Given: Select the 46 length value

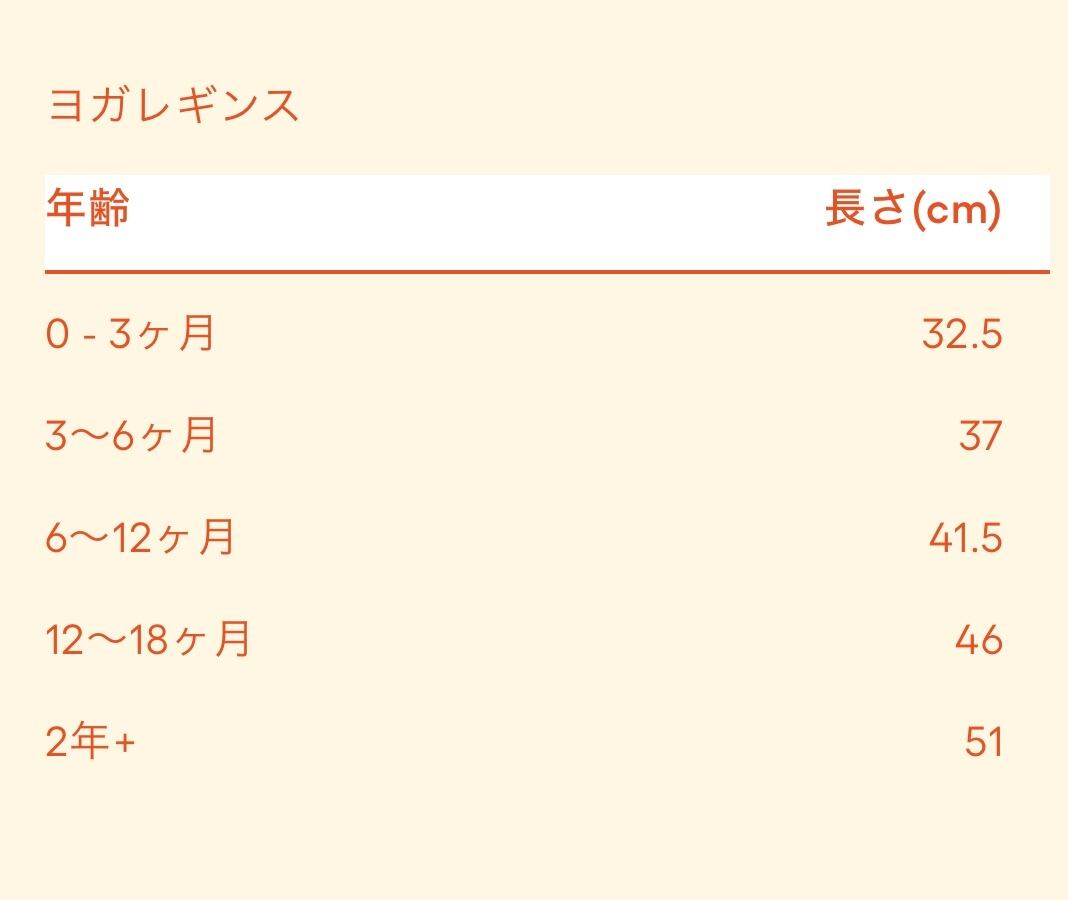Looking at the screenshot, I should pyautogui.click(x=978, y=640).
